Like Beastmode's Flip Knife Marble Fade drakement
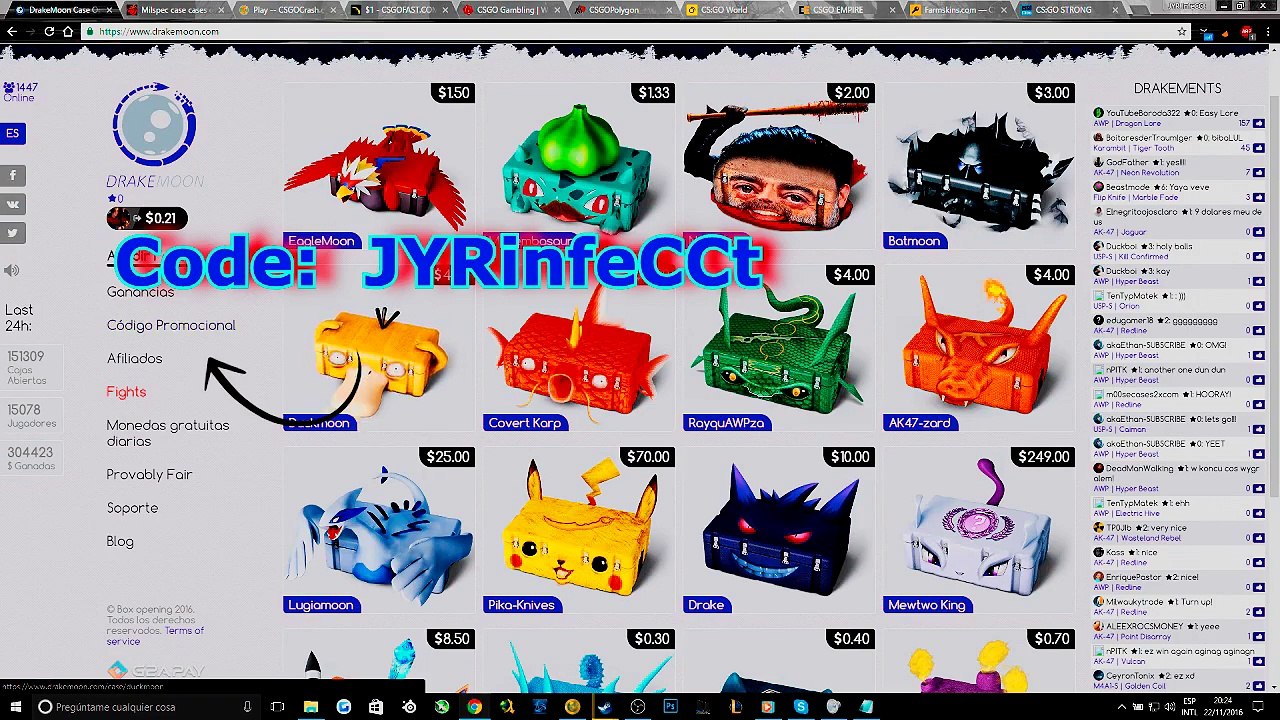Viewport: 1280px width, 720px height. (x=1258, y=198)
